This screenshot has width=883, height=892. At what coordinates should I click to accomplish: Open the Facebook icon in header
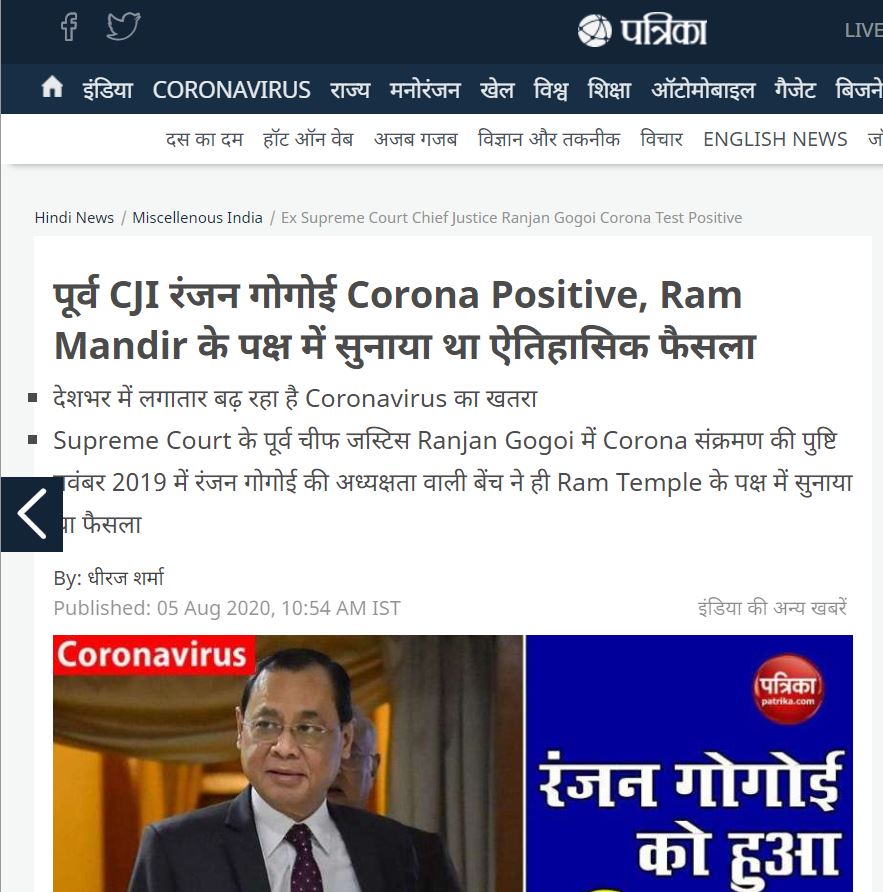(69, 27)
